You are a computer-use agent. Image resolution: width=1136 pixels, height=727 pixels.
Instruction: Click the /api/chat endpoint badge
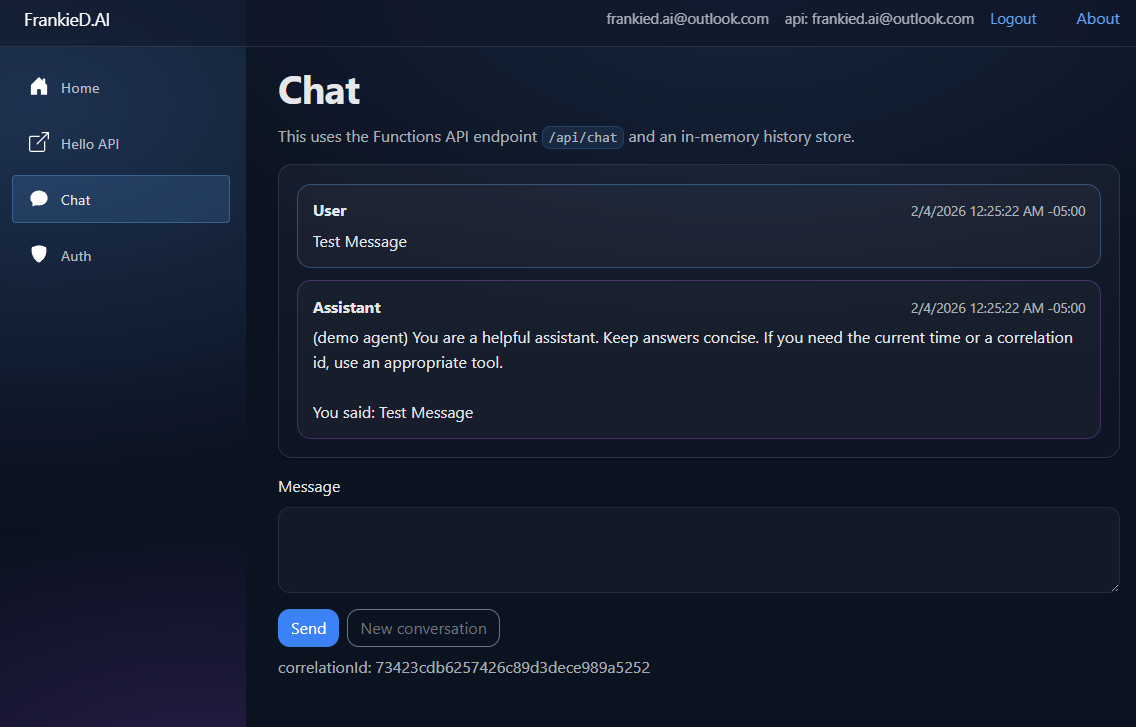pos(582,137)
